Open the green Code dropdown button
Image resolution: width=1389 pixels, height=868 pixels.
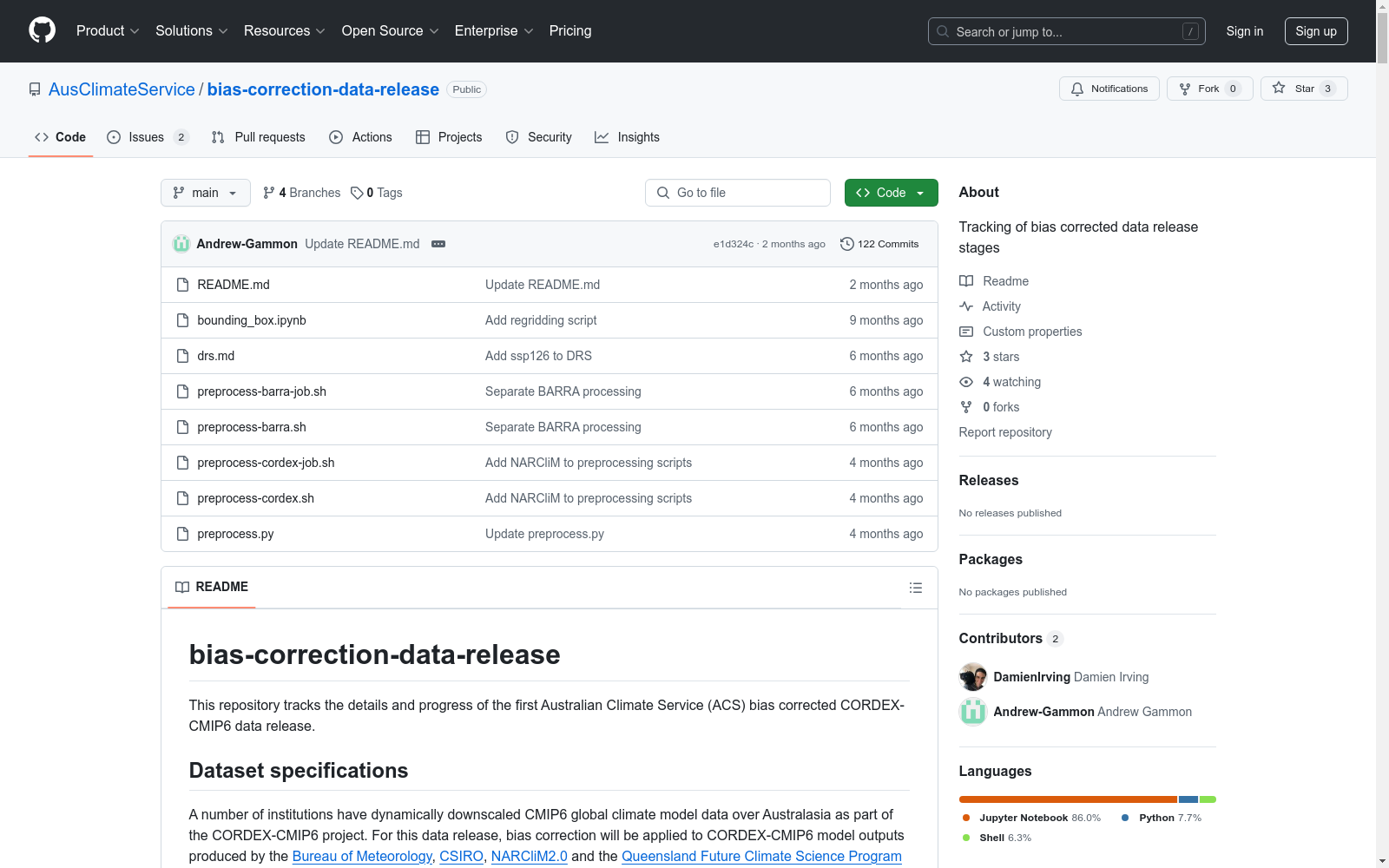(891, 193)
